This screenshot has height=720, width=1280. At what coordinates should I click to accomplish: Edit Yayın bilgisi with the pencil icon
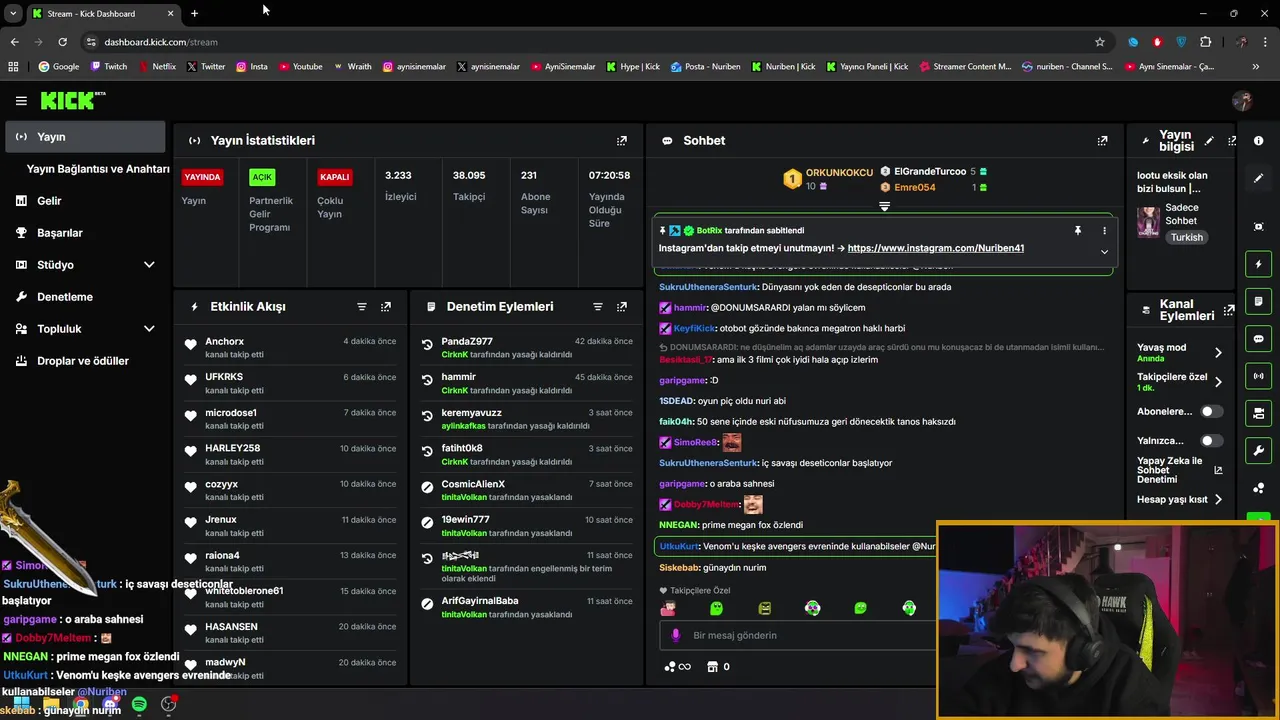pyautogui.click(x=1209, y=141)
